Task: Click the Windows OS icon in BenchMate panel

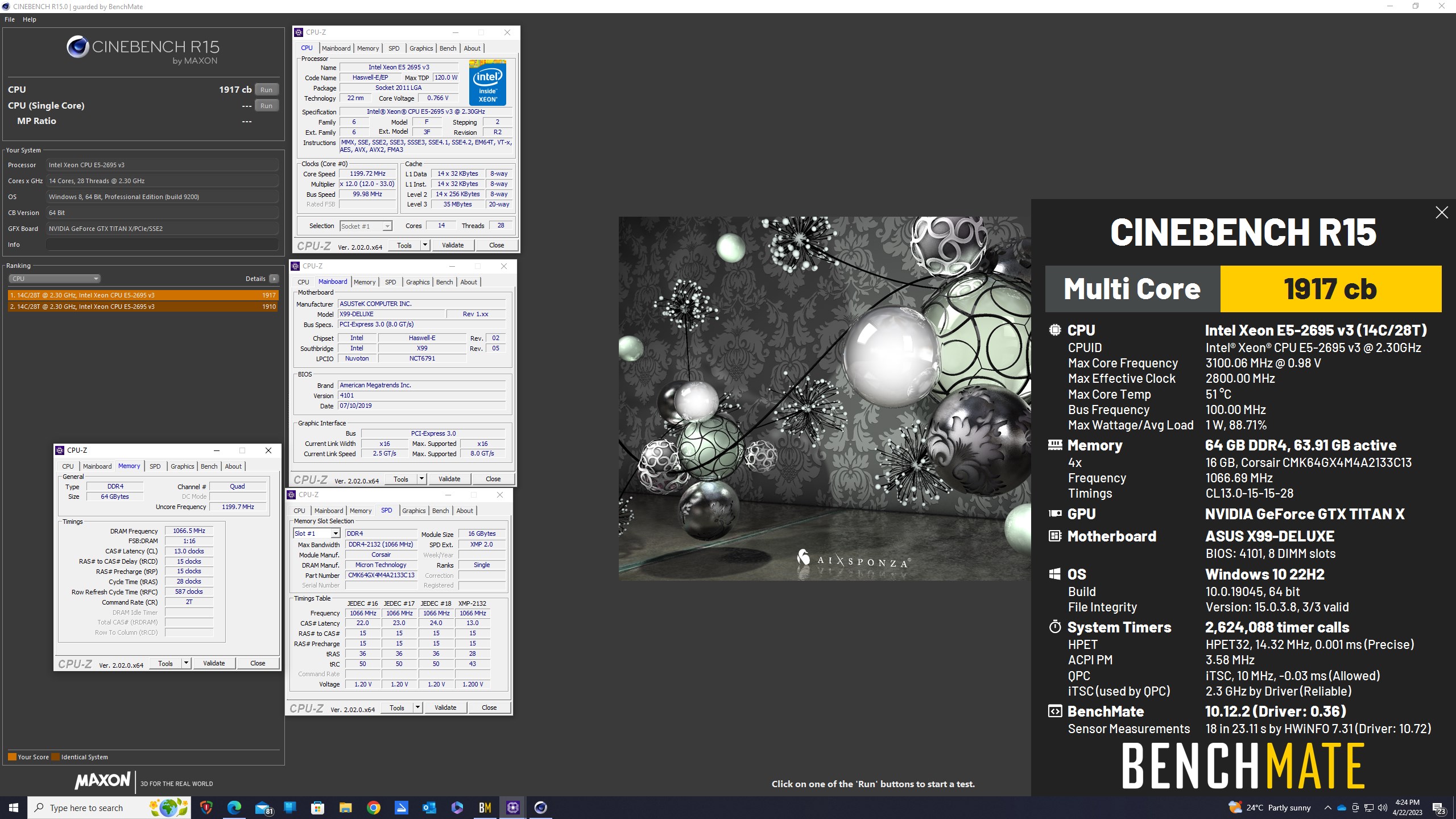Action: (x=1055, y=574)
